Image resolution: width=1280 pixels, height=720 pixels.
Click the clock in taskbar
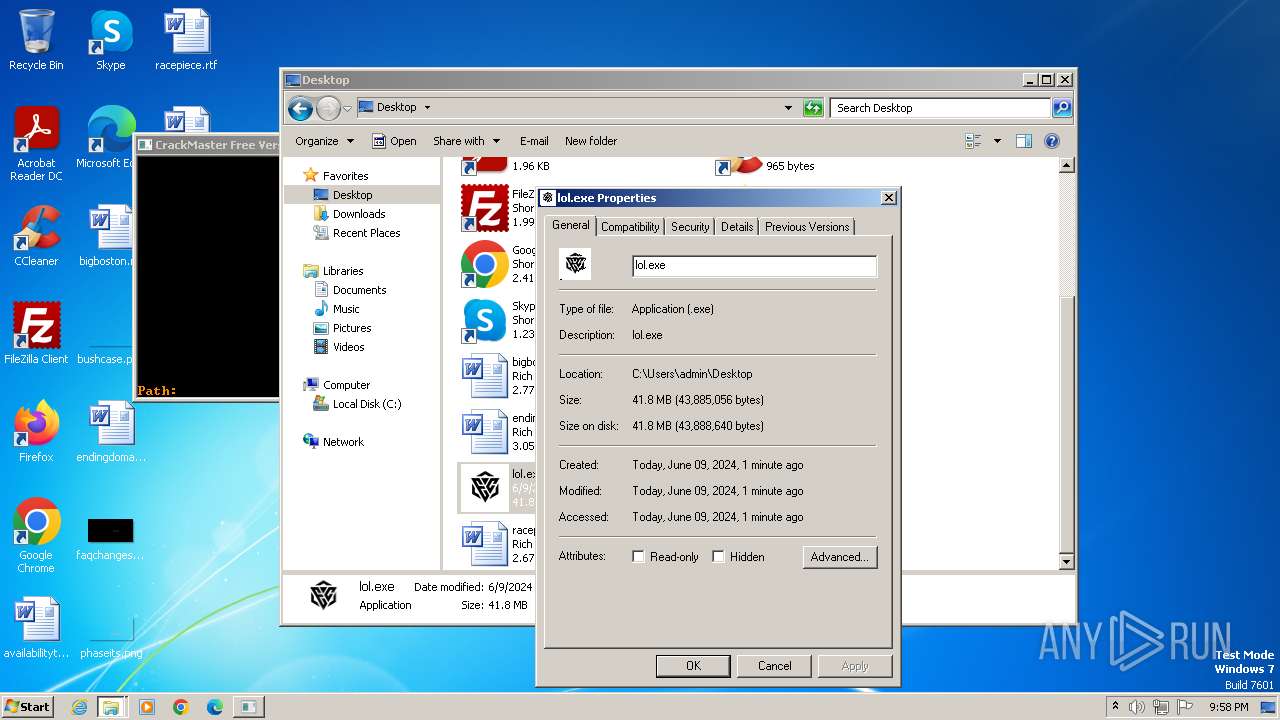click(1229, 707)
